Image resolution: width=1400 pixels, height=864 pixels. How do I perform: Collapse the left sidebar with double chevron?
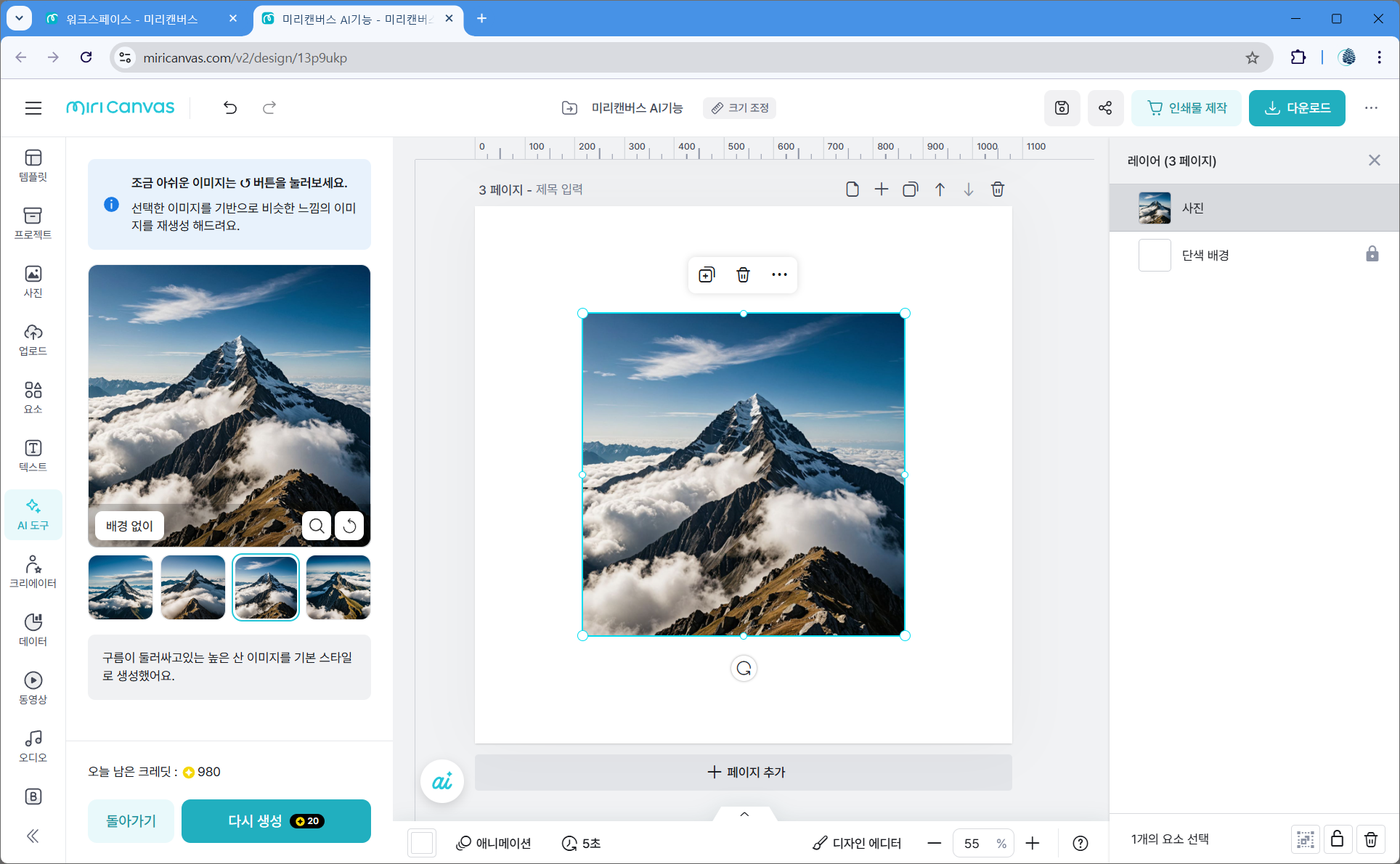[x=33, y=836]
